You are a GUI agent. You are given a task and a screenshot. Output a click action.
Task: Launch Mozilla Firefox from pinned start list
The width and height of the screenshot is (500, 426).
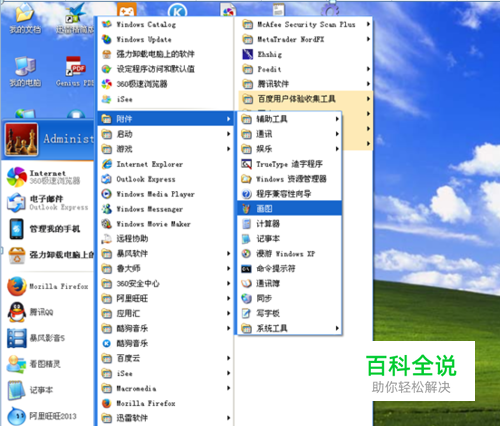tap(49, 286)
